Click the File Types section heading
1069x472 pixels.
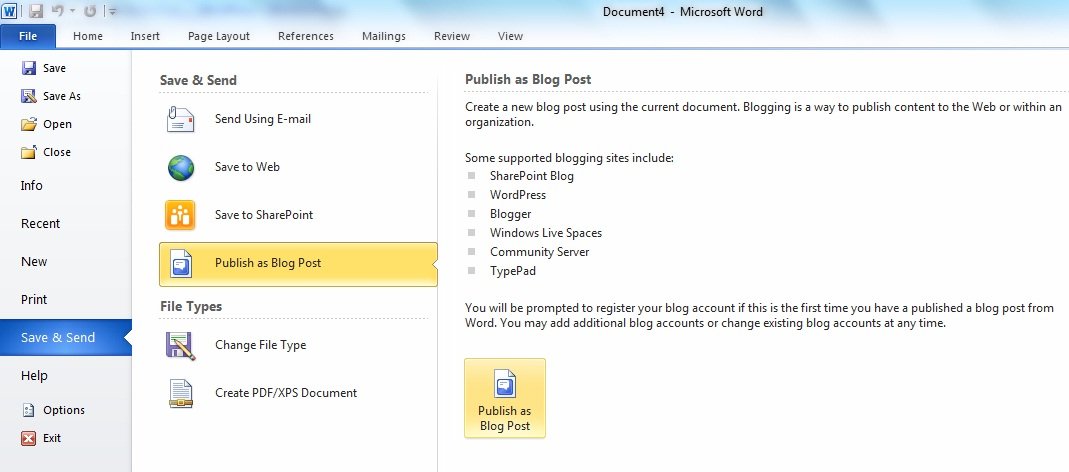[x=192, y=307]
